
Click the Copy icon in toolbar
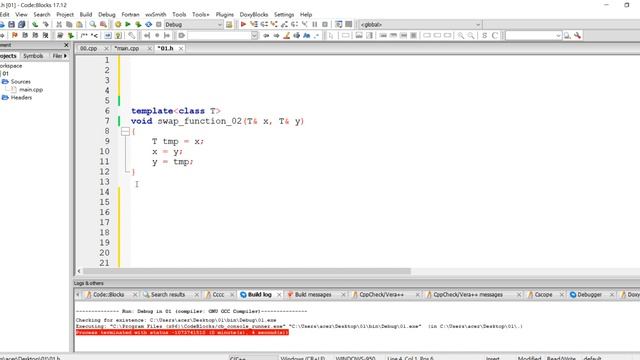coord(69,24)
